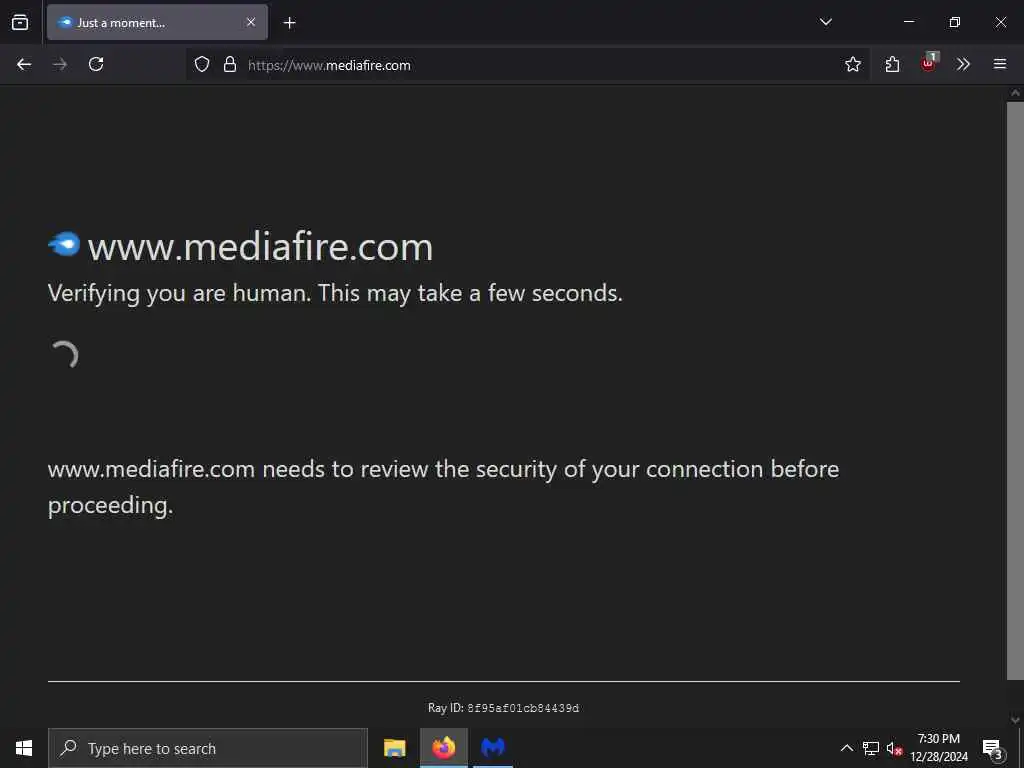1024x768 pixels.
Task: Open network status tray icon
Action: (871, 748)
